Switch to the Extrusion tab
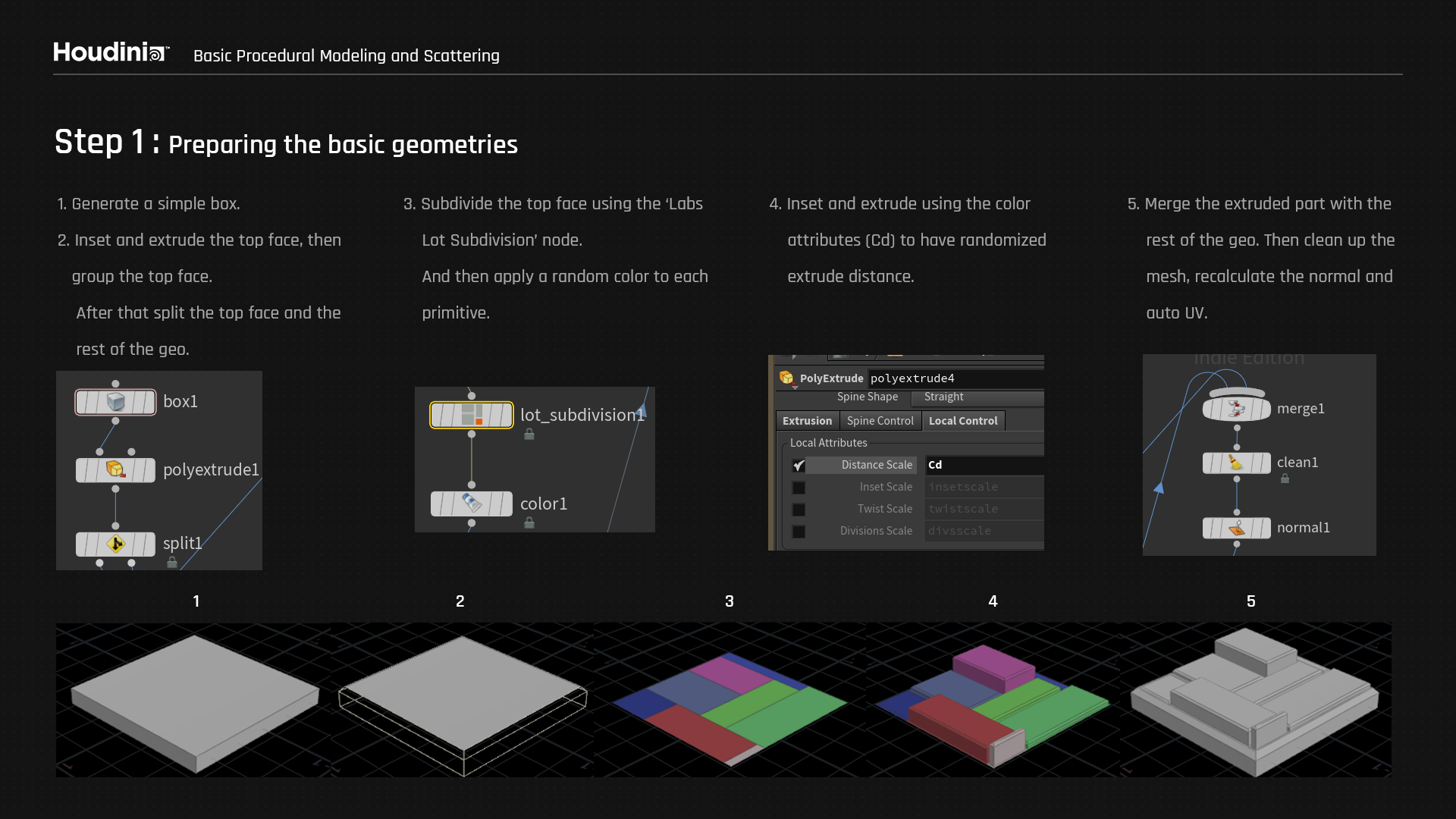Viewport: 1456px width, 819px height. coord(807,421)
